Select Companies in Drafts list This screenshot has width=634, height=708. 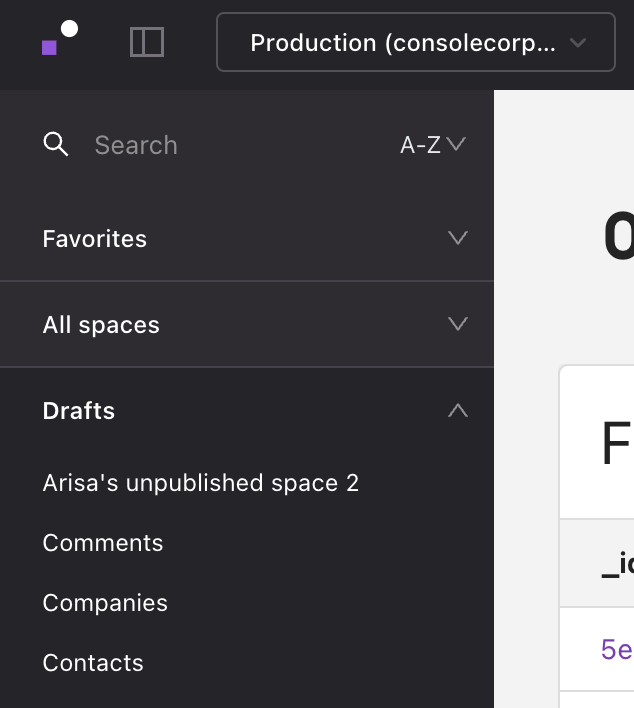click(x=105, y=603)
